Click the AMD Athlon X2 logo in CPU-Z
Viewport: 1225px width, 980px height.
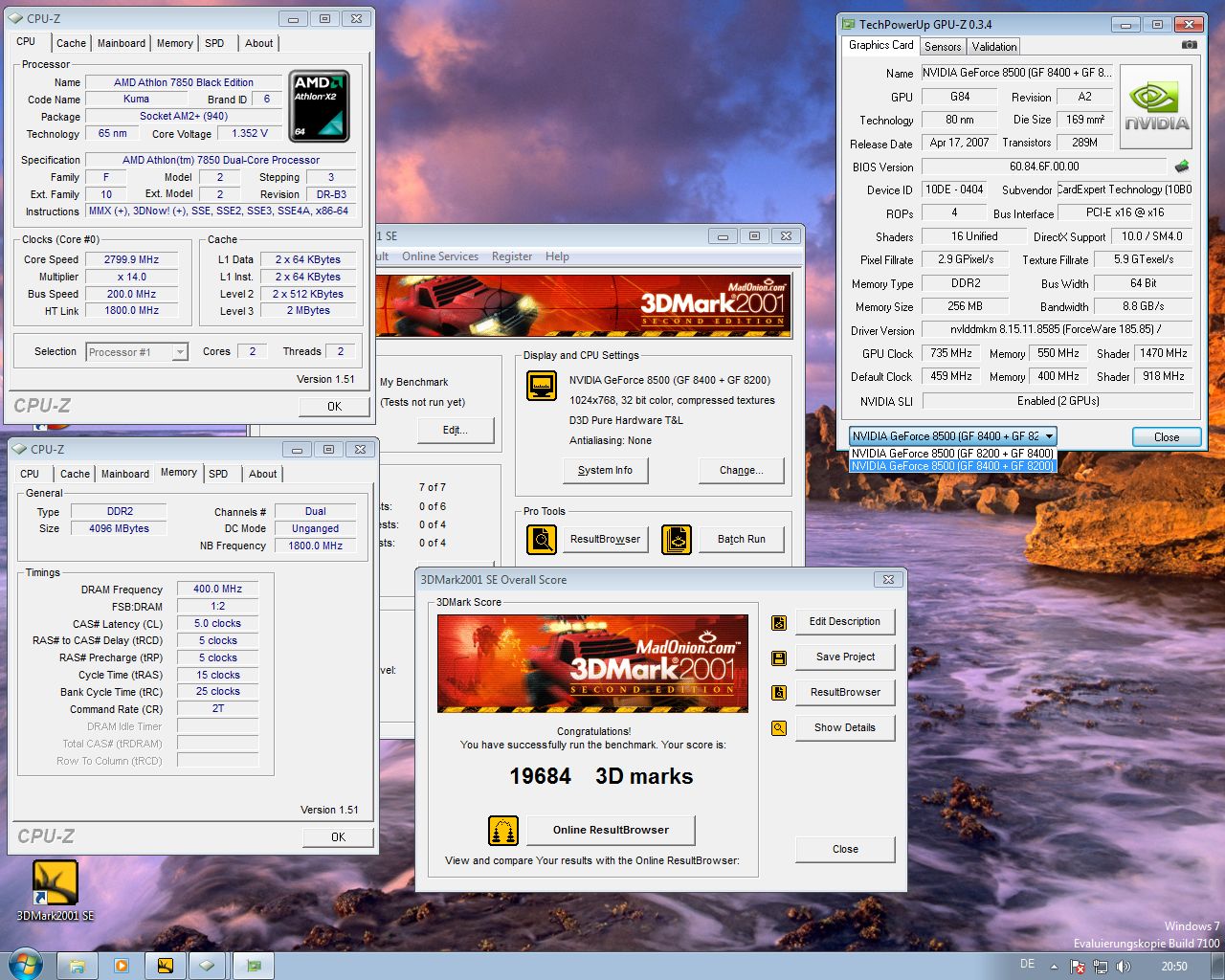click(319, 106)
